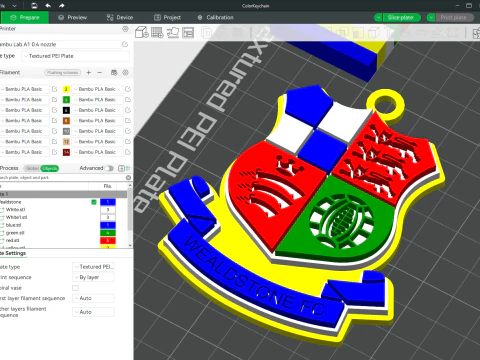Edit preset of filament 12
Image resolution: width=480 pixels, height=360 pixels.
(x=128, y=142)
